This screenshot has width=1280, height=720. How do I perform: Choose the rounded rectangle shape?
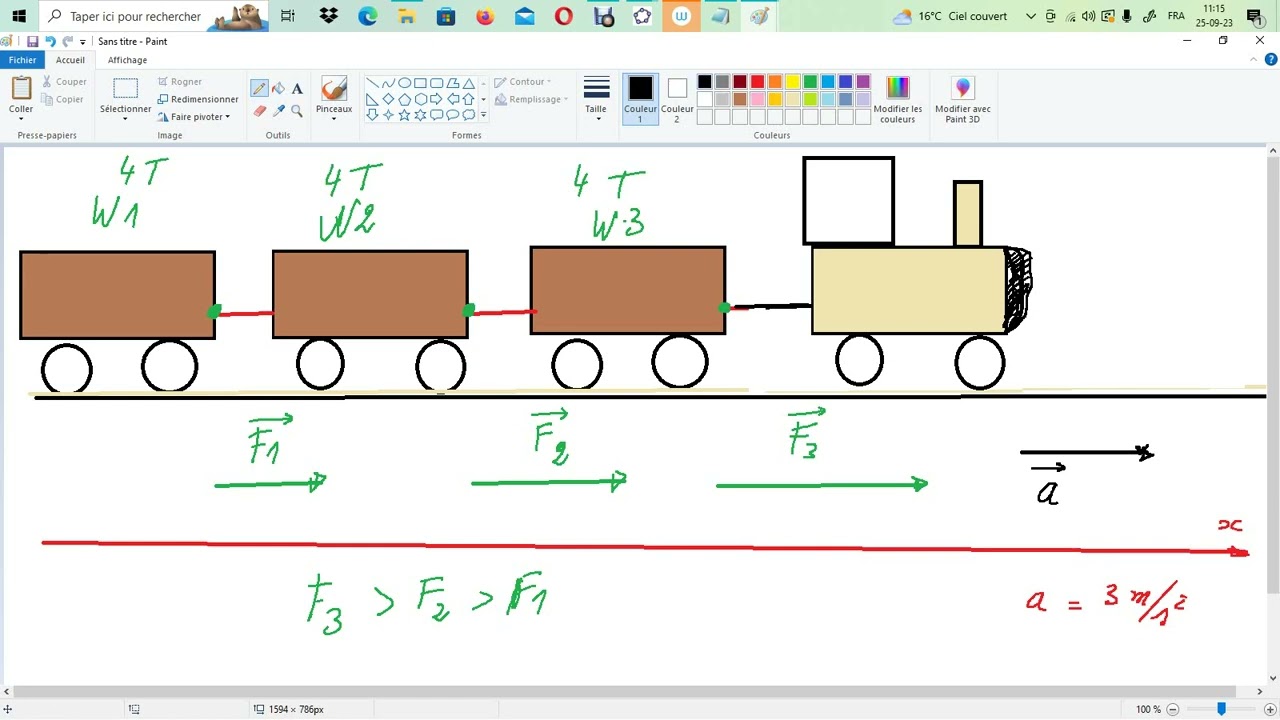(436, 83)
